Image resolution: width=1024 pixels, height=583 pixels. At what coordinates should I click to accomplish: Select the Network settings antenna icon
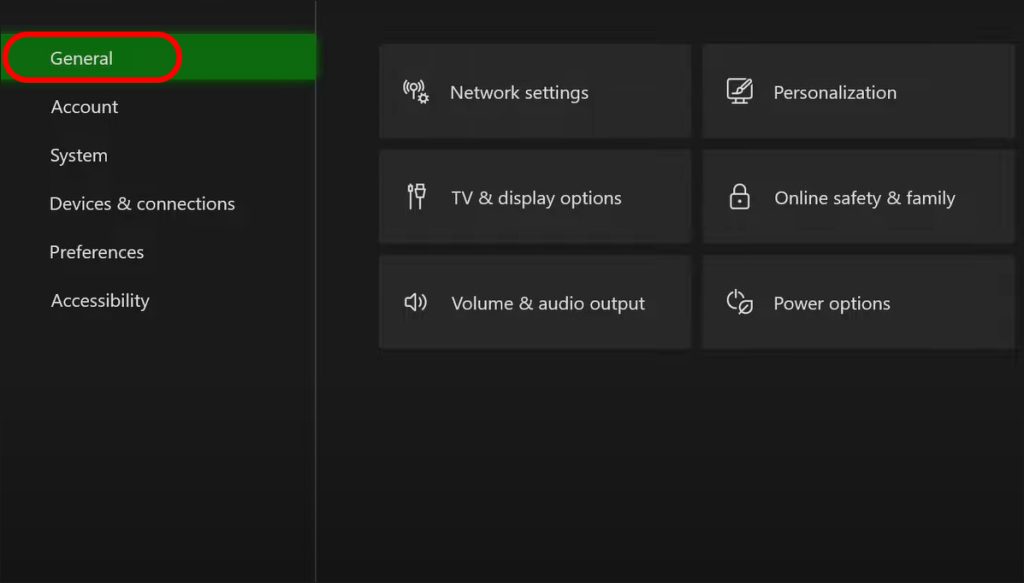click(x=416, y=91)
